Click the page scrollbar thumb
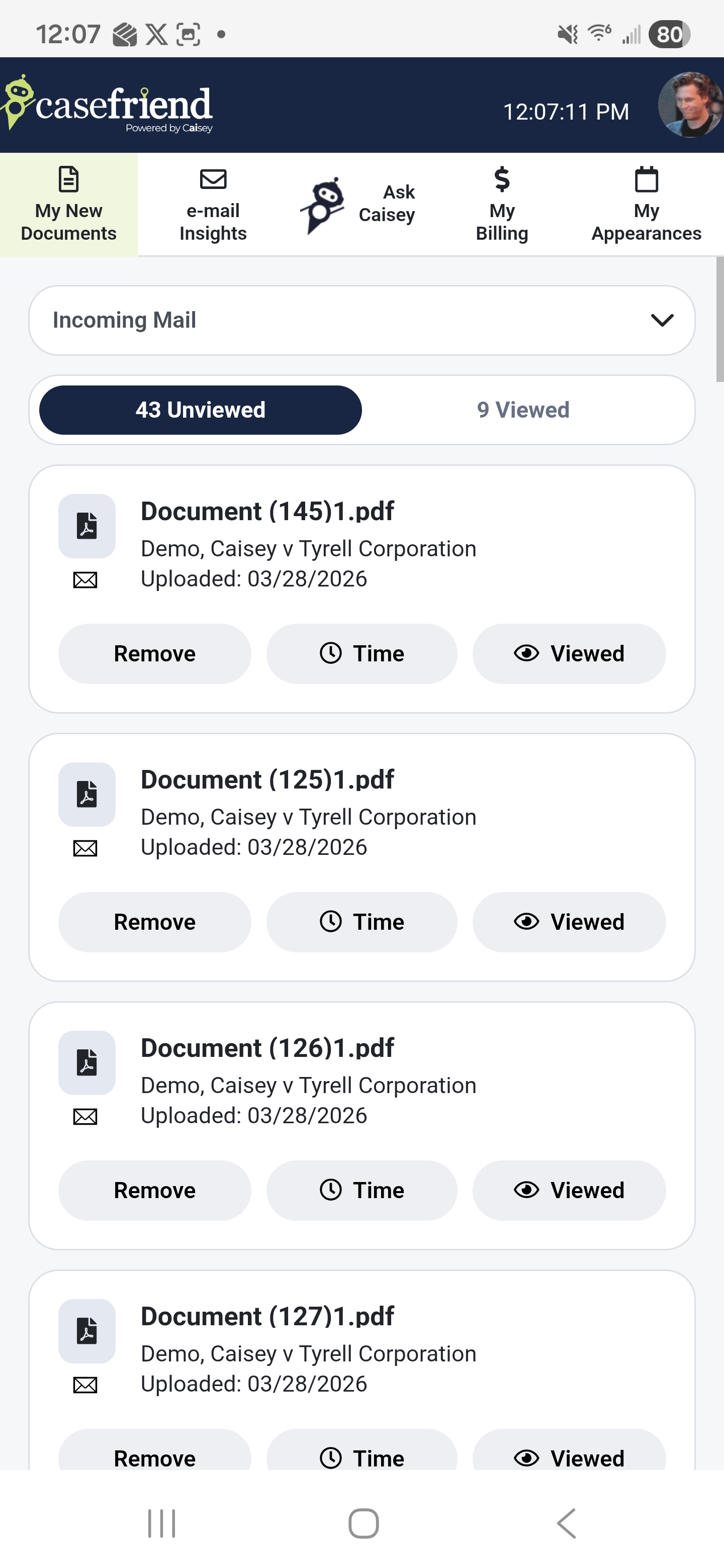Screen dimensions: 724x1568 [720, 320]
